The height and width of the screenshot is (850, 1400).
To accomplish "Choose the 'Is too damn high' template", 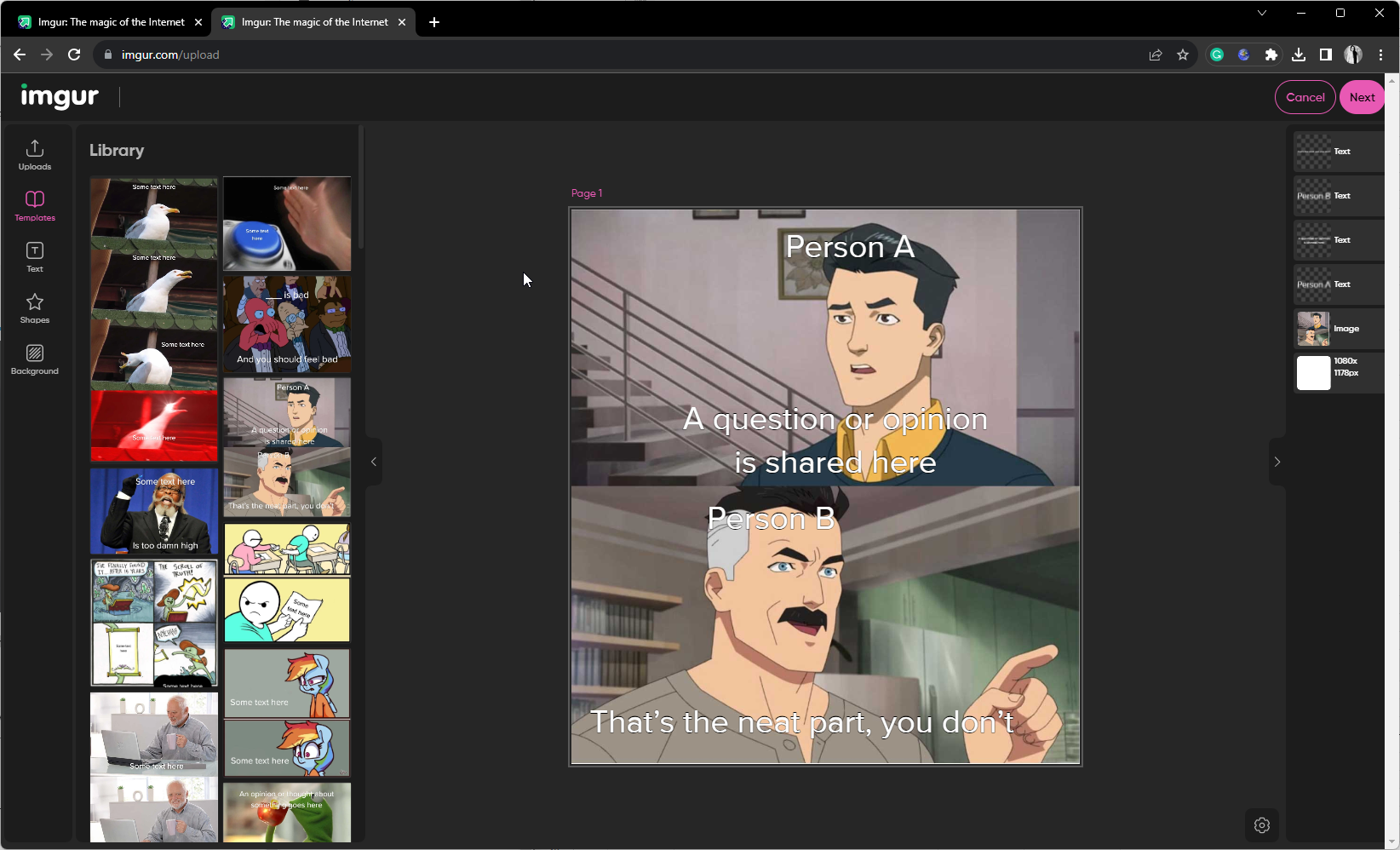I will 154,511.
